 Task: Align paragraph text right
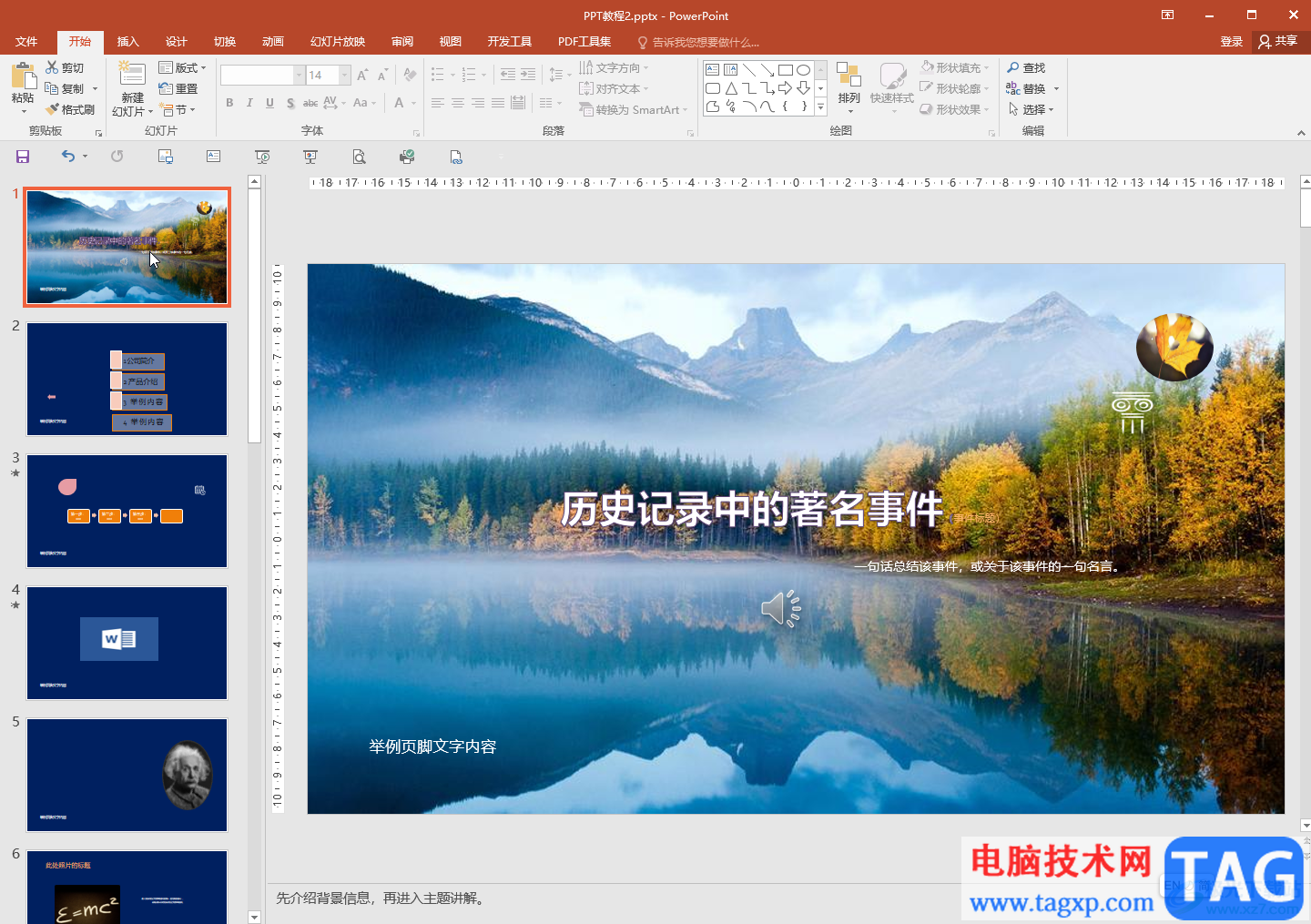coord(478,103)
